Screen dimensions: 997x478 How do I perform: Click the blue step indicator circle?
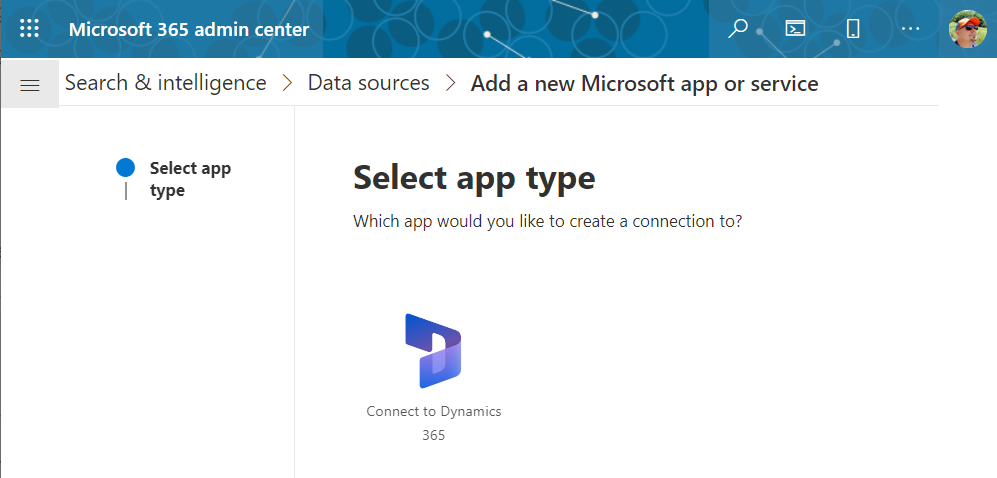click(126, 168)
